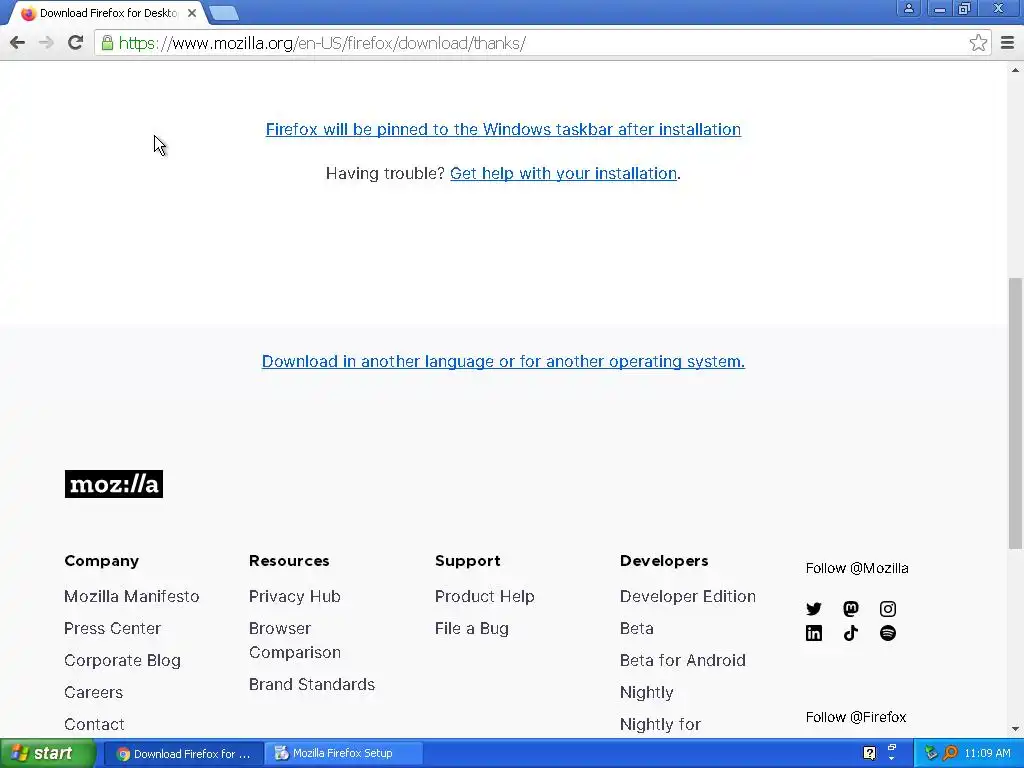Close the Download Firefox tab
Image resolution: width=1024 pixels, height=768 pixels.
(192, 12)
